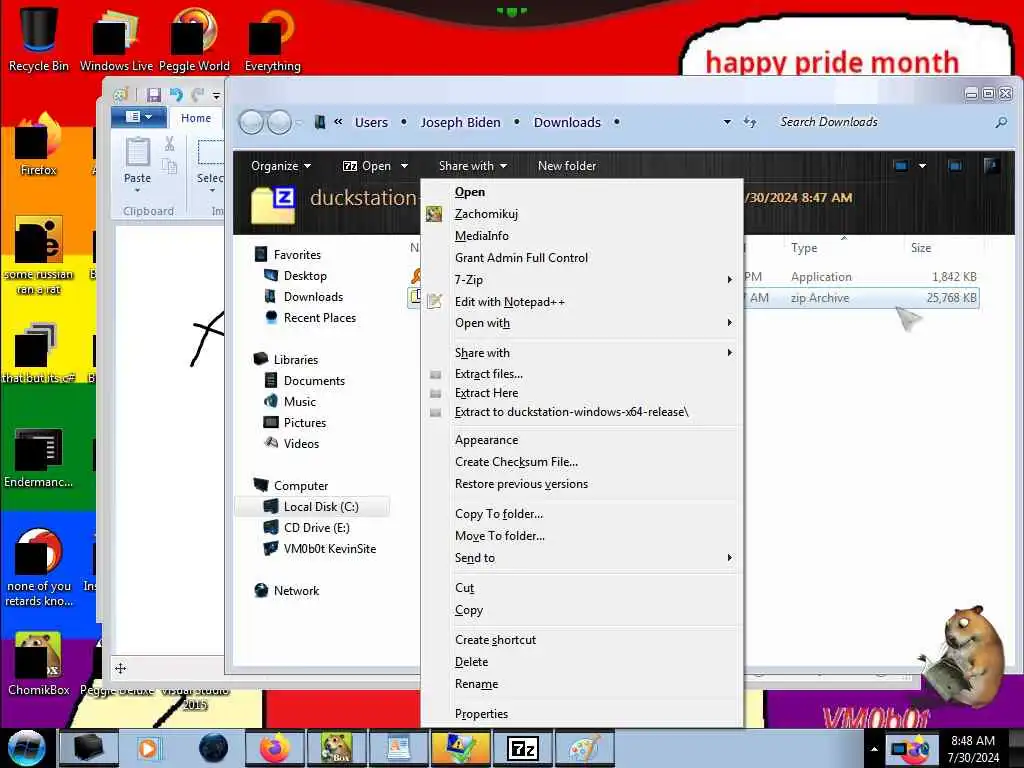This screenshot has height=768, width=1024.
Task: Choose Edit with Notepad++
Action: [509, 302]
